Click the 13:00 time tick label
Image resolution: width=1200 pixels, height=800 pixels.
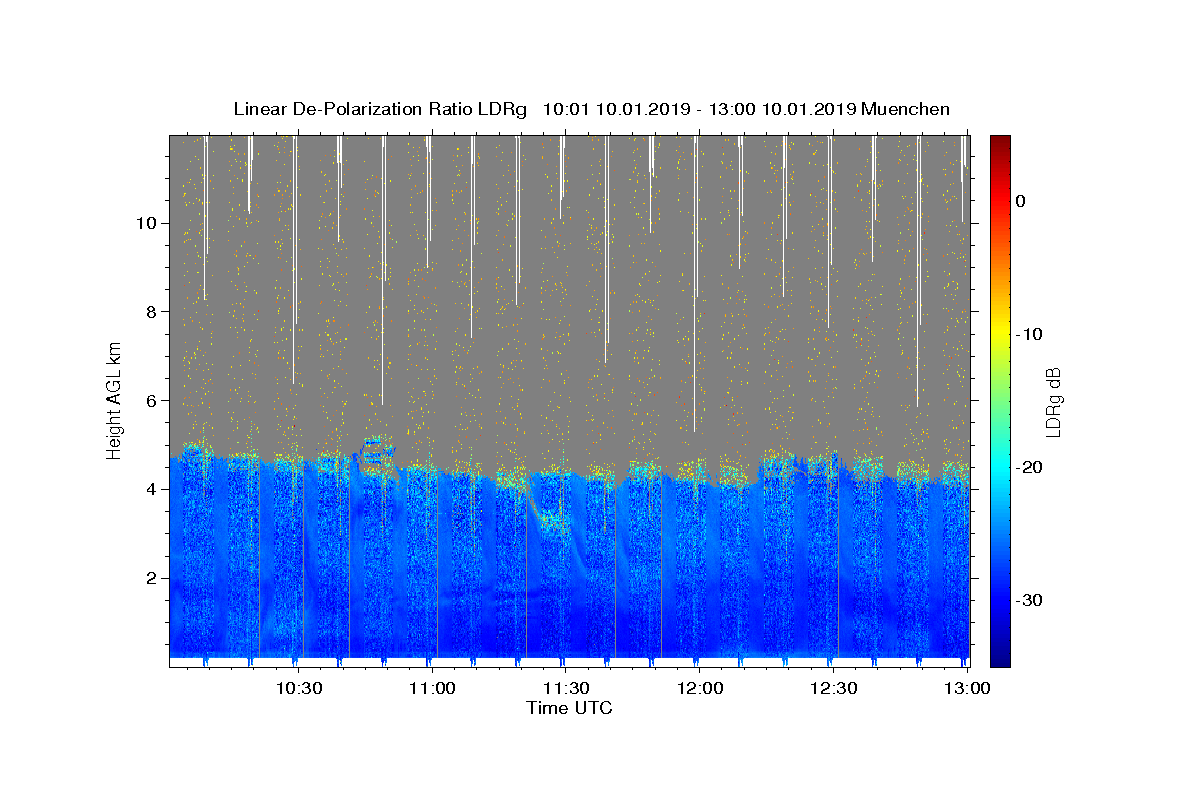point(967,688)
